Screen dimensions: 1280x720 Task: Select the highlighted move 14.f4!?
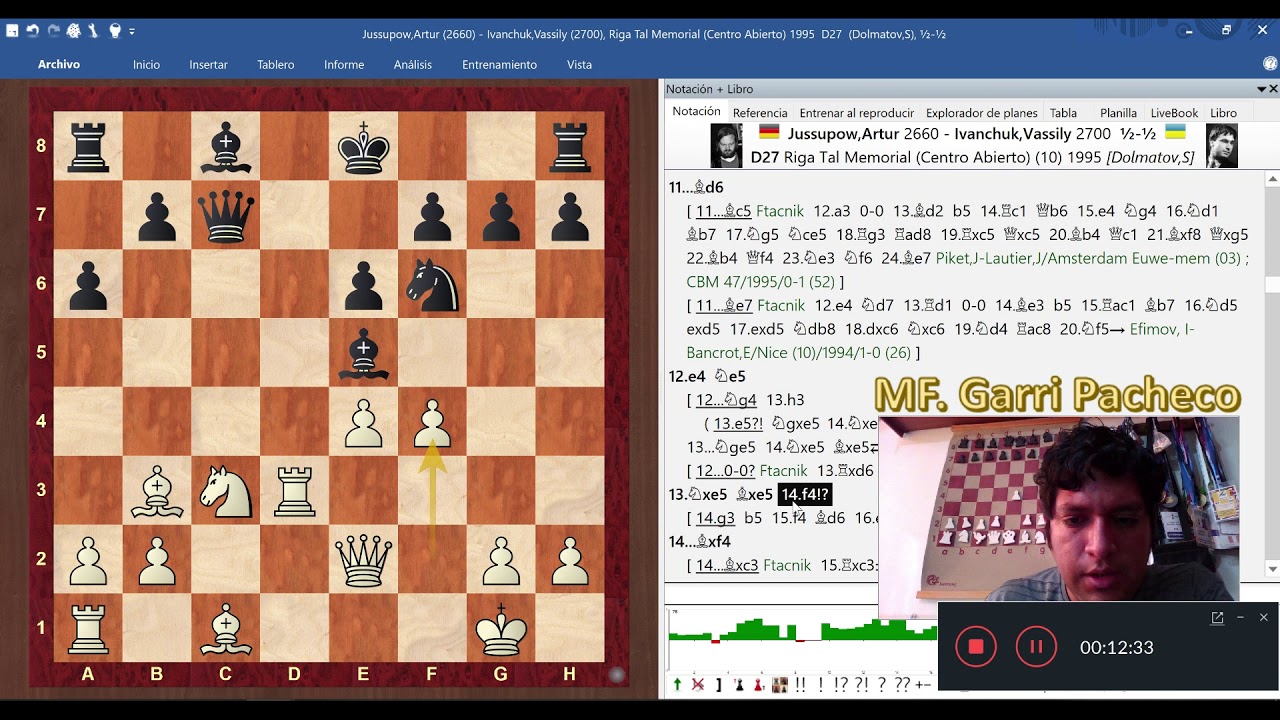(804, 494)
